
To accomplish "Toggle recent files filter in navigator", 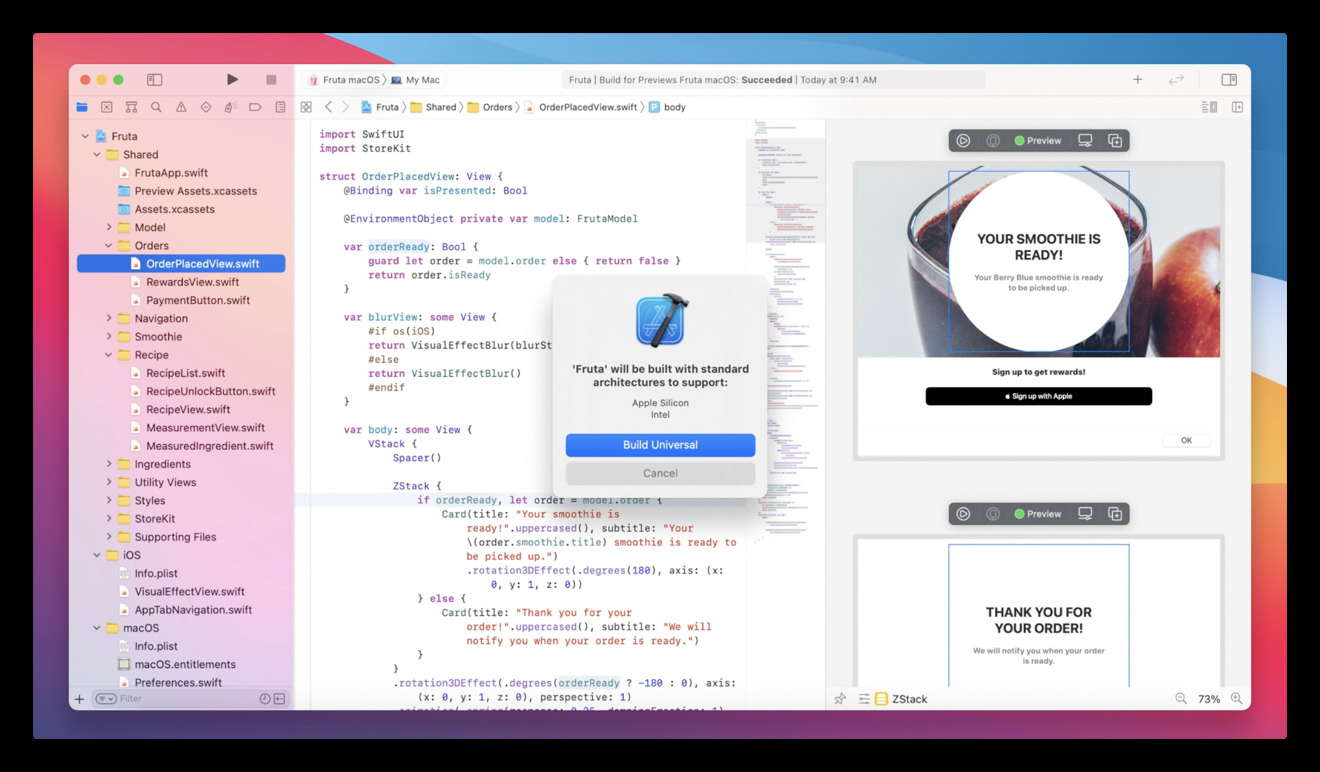I will click(265, 699).
